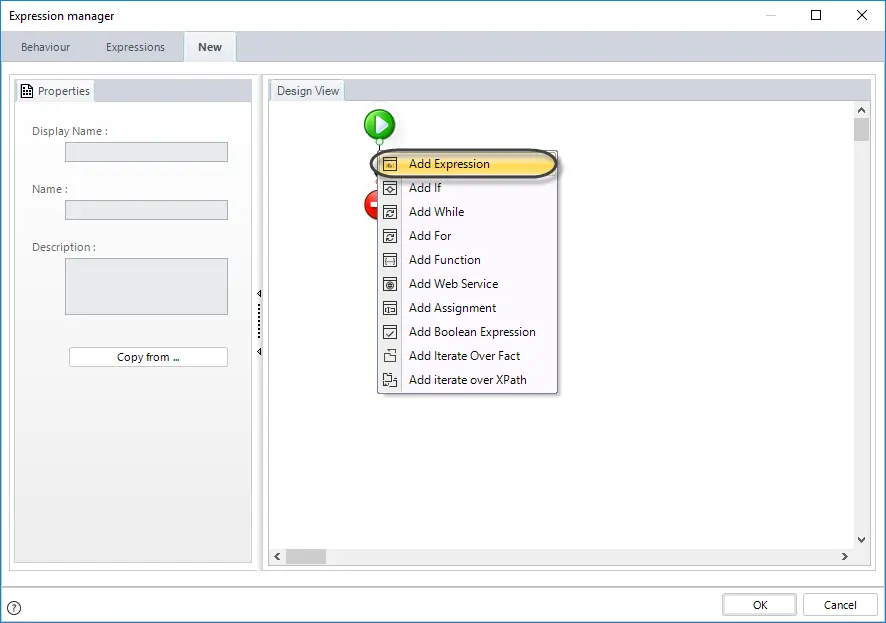
Task: Confirm with the OK button
Action: [x=759, y=605]
